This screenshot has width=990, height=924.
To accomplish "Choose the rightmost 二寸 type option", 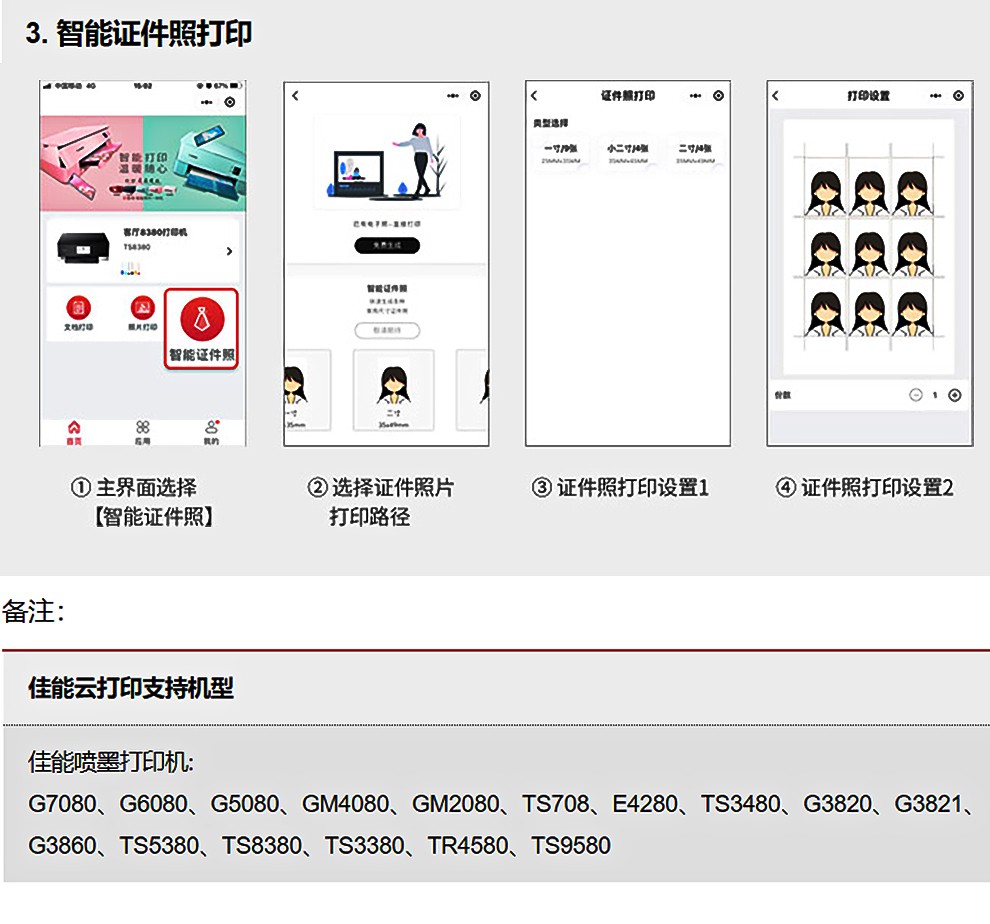I will (x=693, y=153).
